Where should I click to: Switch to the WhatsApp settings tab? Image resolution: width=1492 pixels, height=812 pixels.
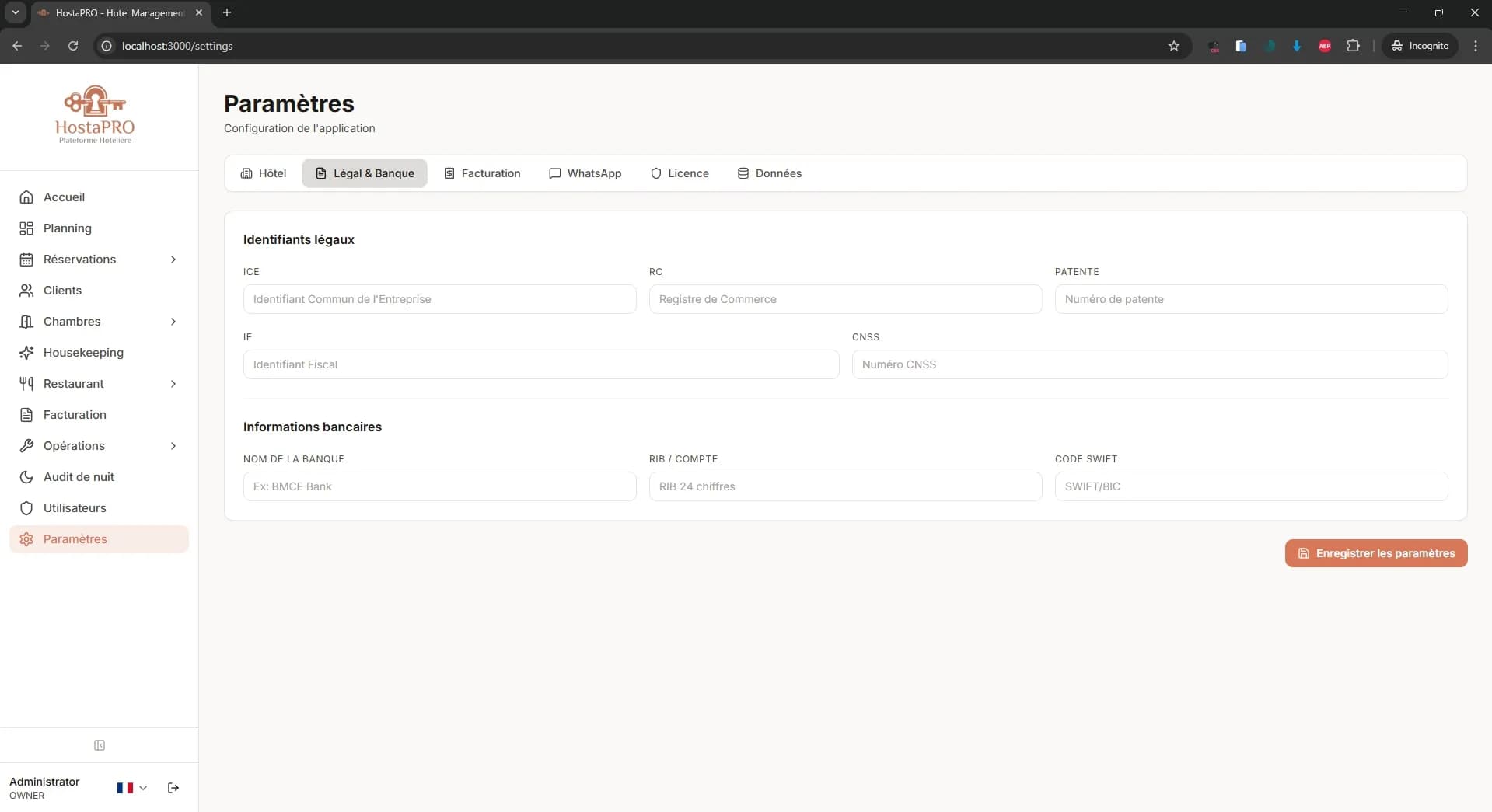click(x=585, y=173)
